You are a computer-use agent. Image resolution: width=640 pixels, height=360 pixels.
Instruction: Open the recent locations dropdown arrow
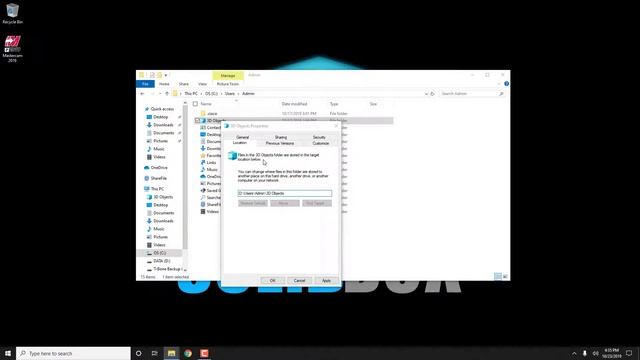(x=160, y=93)
